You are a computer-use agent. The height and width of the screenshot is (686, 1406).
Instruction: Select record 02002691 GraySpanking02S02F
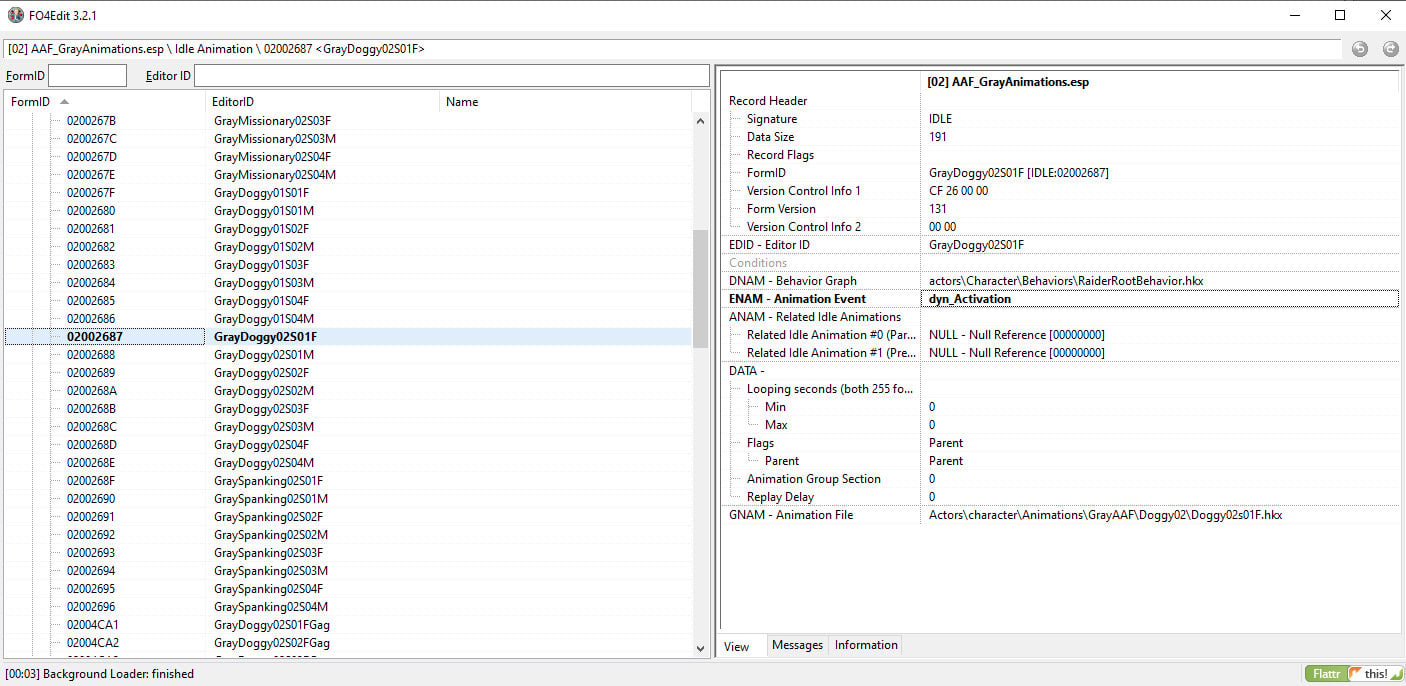(348, 517)
